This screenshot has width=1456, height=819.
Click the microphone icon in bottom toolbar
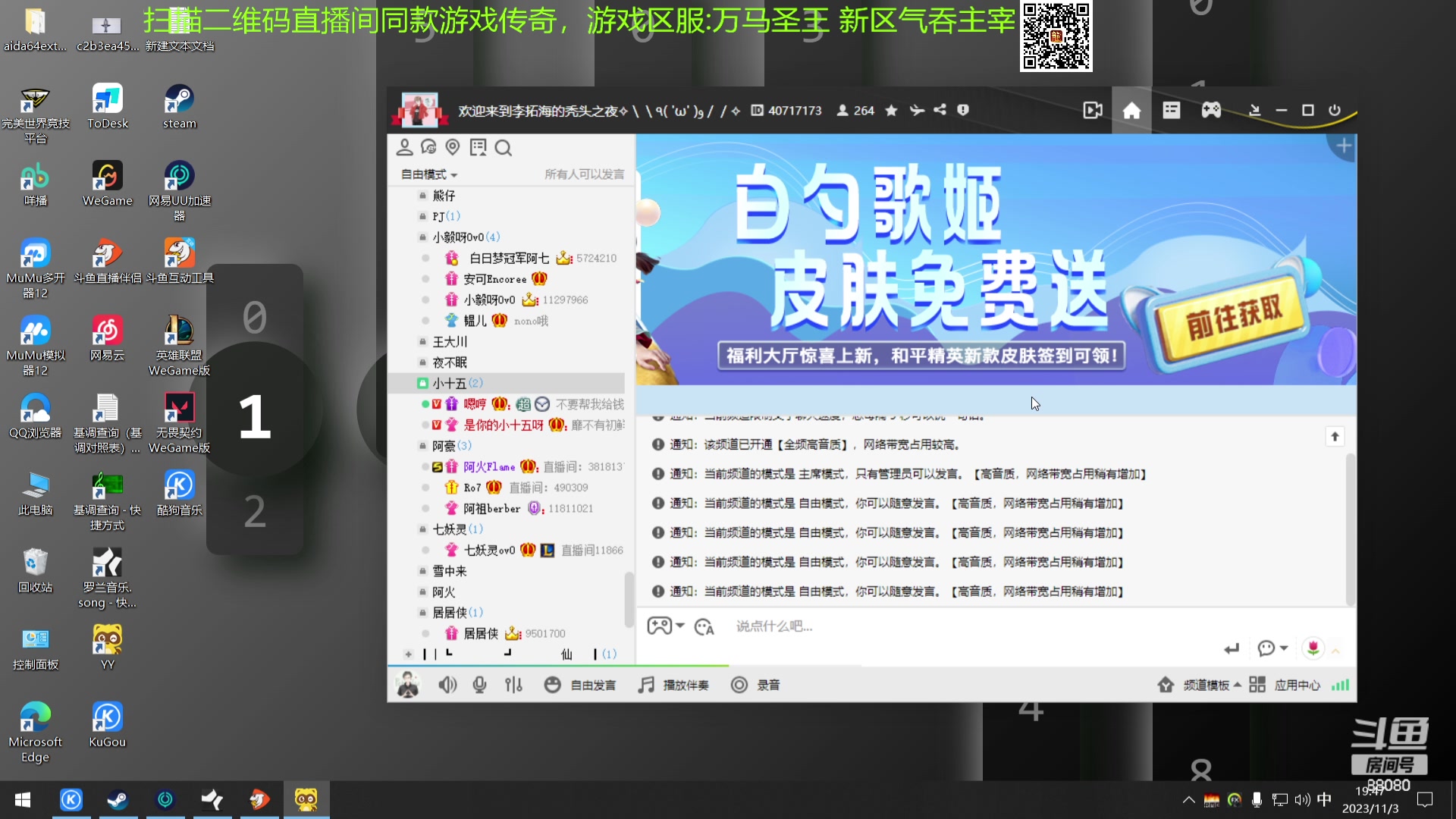click(479, 684)
